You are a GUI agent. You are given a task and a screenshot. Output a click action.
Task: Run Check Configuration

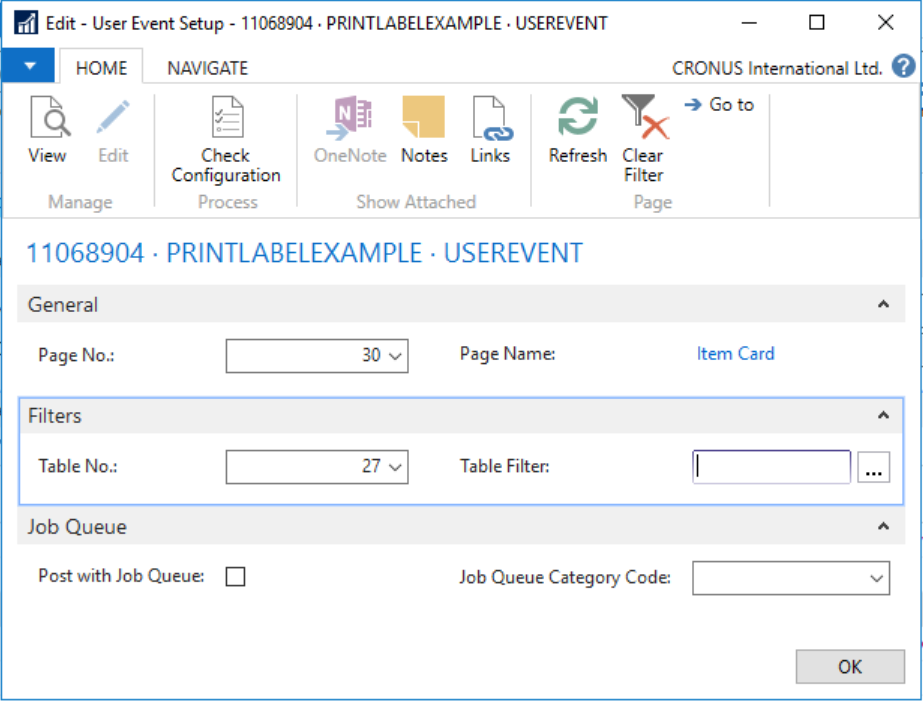[x=226, y=140]
